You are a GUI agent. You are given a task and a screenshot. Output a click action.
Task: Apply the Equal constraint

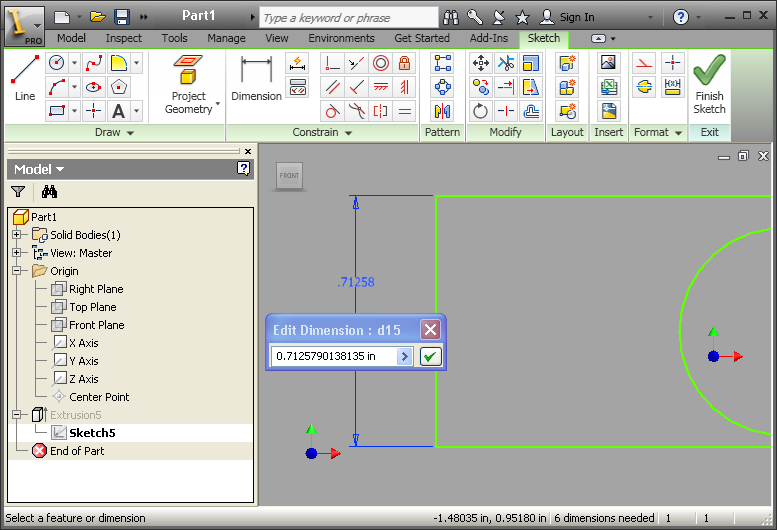point(404,111)
